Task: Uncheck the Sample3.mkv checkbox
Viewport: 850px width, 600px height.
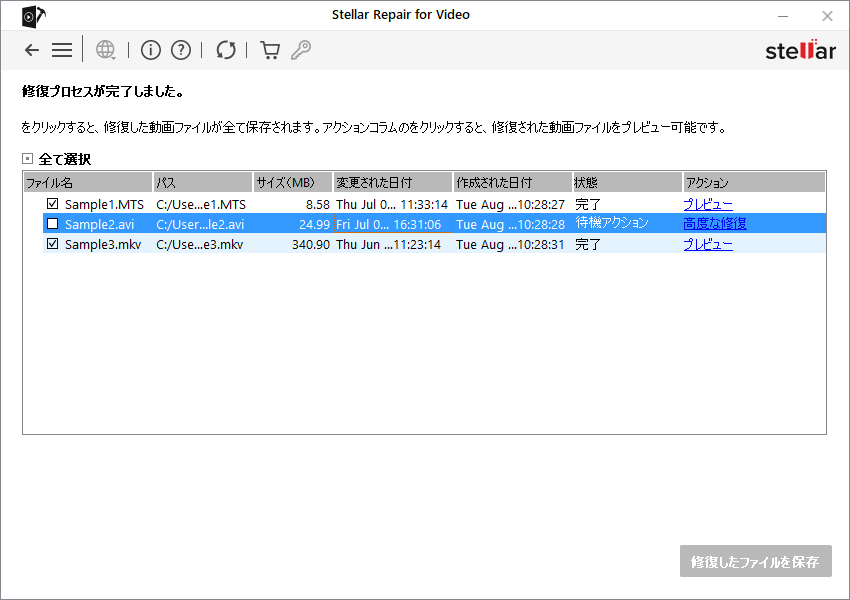Action: coord(53,244)
